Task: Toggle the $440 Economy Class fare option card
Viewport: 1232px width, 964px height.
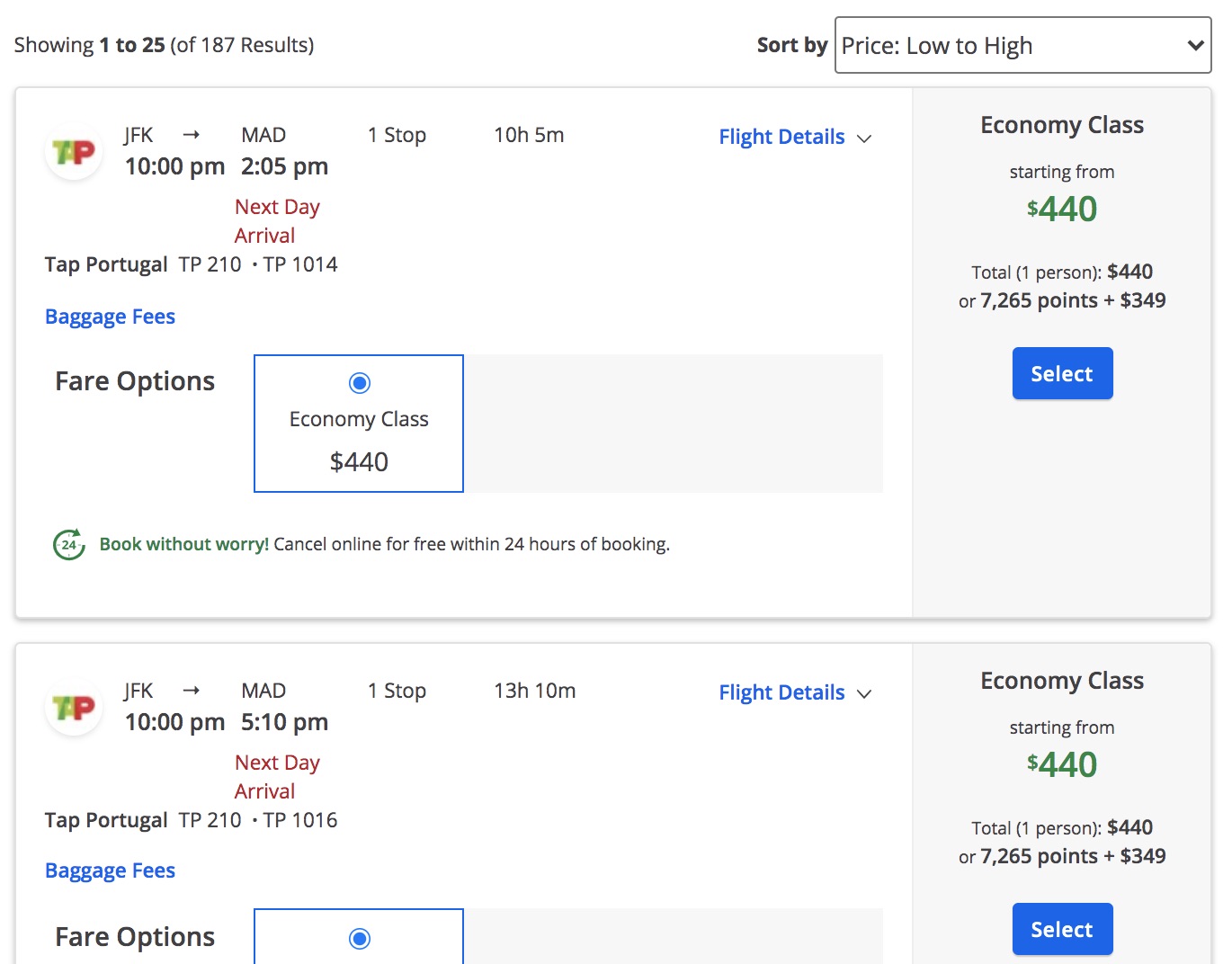Action: [359, 423]
